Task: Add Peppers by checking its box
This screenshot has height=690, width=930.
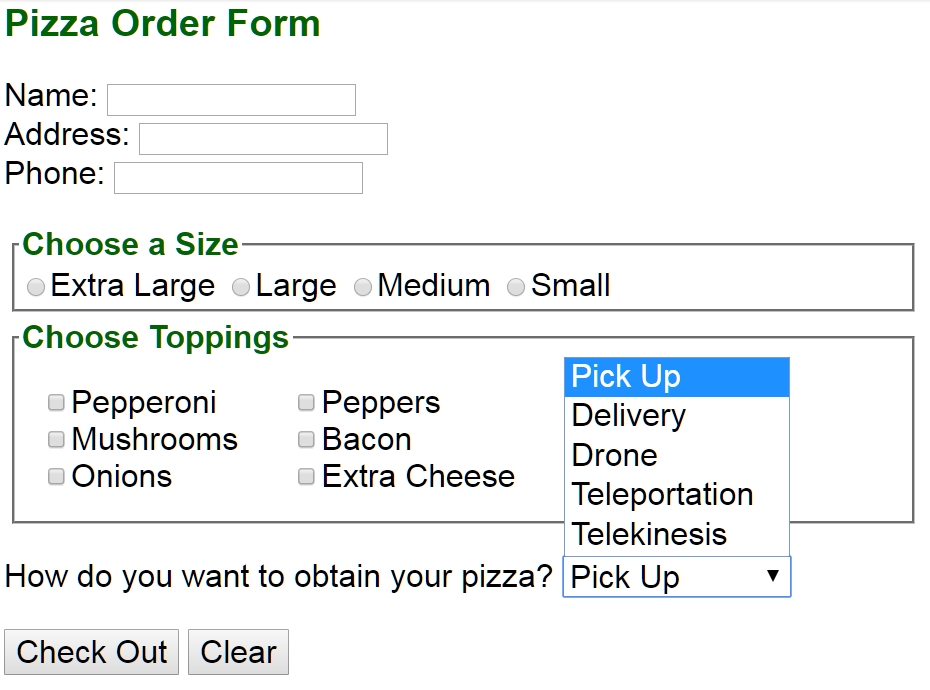Action: 307,403
